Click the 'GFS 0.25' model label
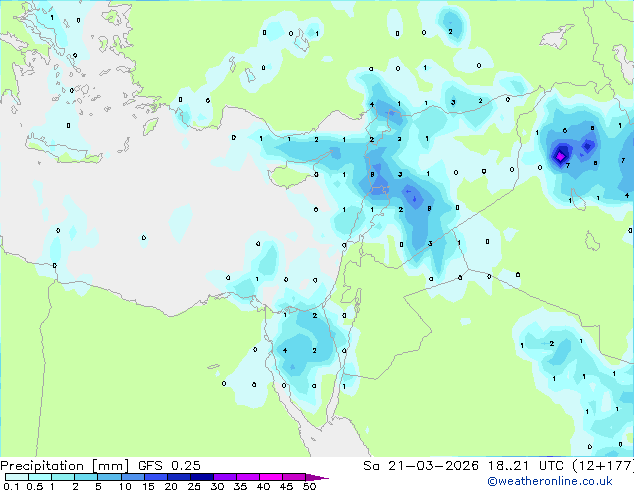This screenshot has height=490, width=634. 169,466
